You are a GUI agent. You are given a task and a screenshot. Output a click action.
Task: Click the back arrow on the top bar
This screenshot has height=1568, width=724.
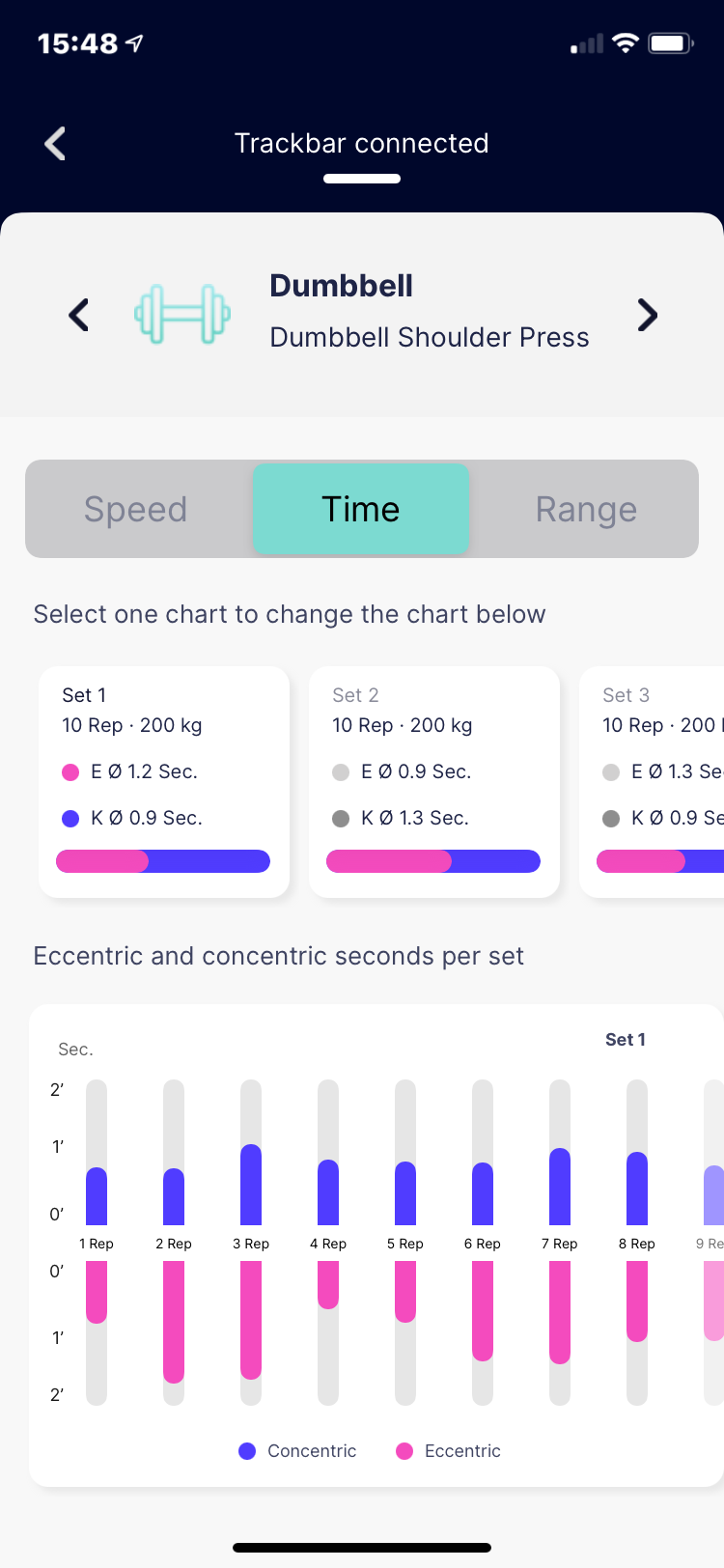pyautogui.click(x=53, y=142)
